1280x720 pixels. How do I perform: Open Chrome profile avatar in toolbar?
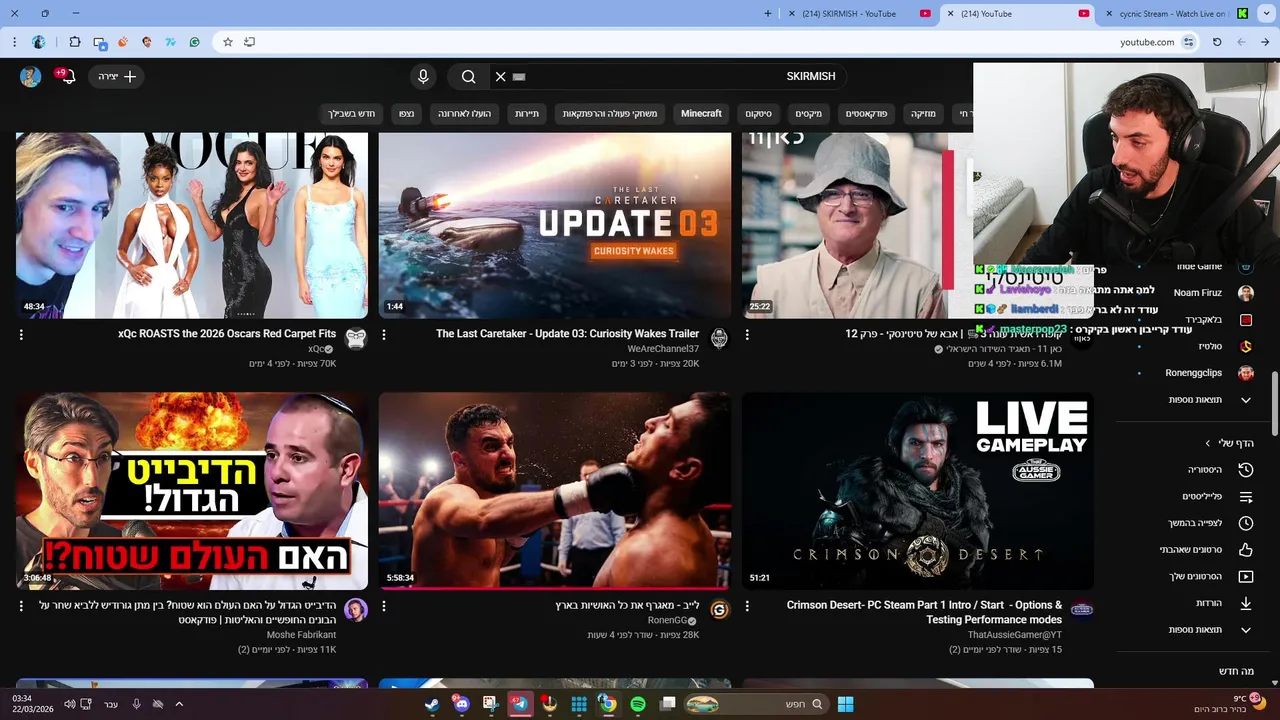(x=39, y=42)
